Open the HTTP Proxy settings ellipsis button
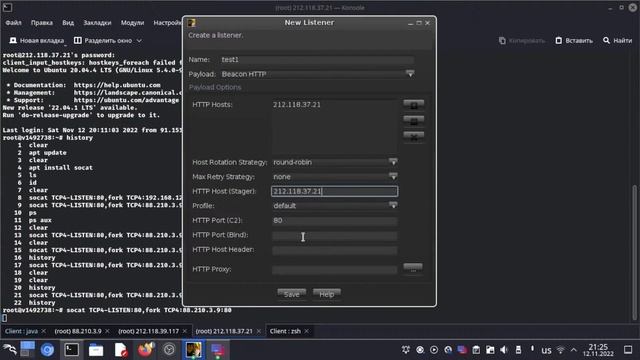 pos(413,269)
